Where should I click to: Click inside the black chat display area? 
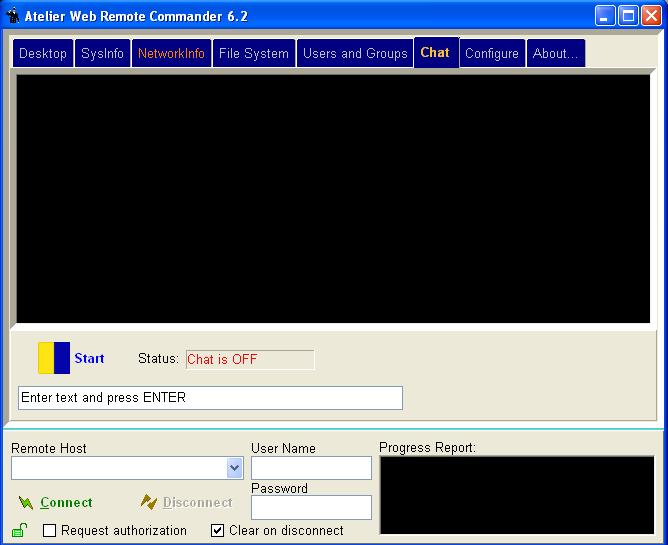[x=333, y=199]
